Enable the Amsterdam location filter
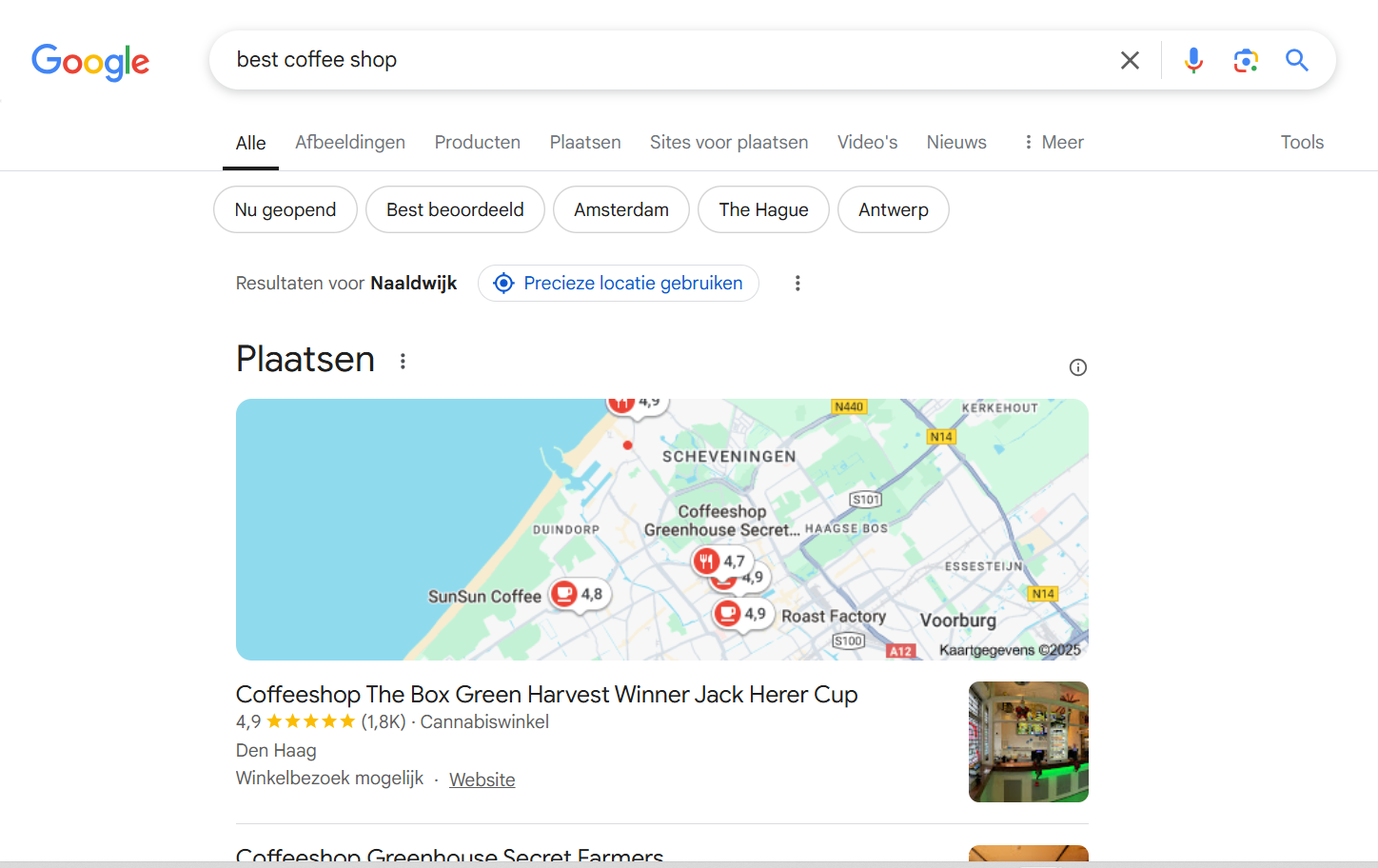The height and width of the screenshot is (868, 1378). tap(620, 209)
